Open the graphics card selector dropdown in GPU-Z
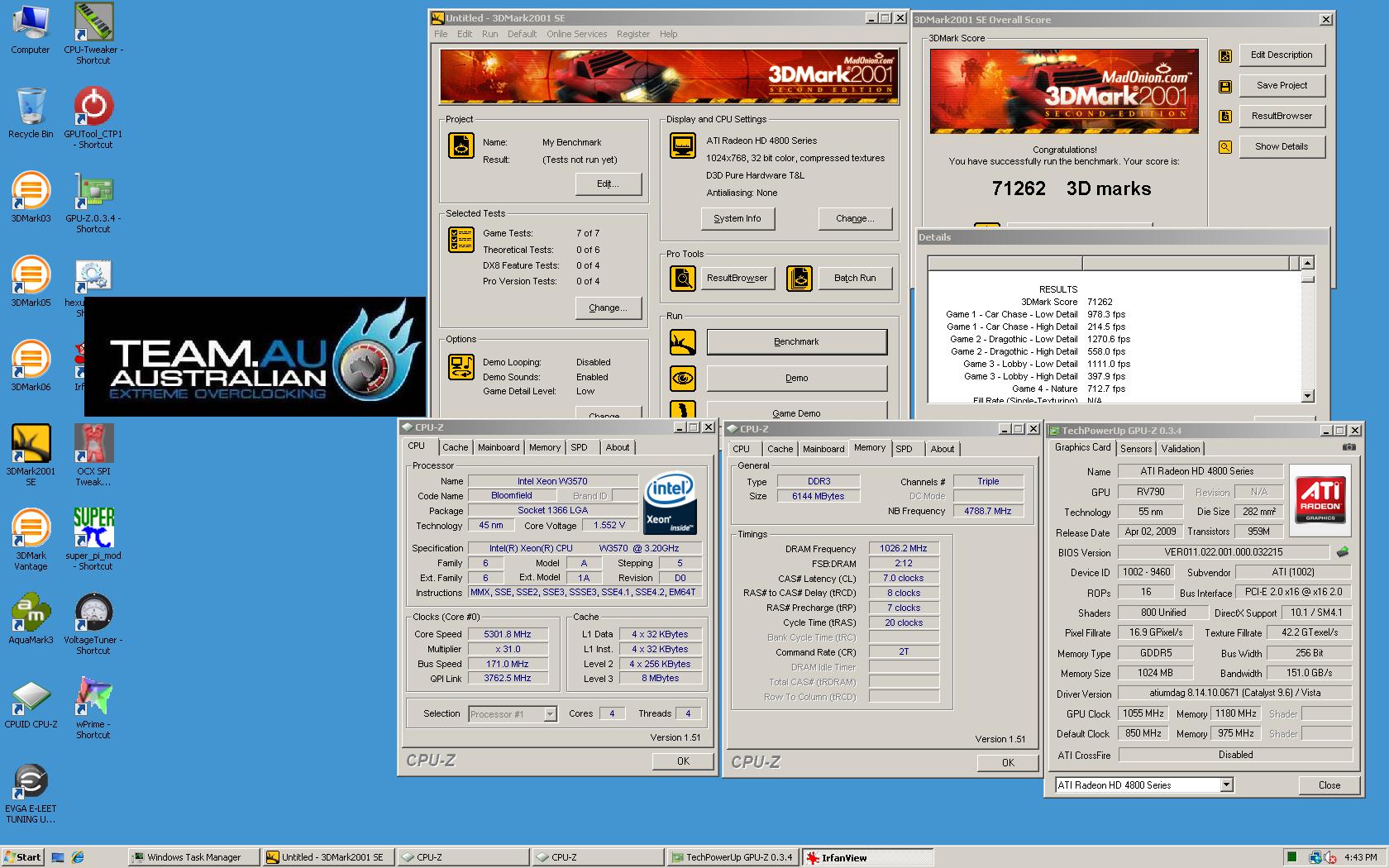1389x868 pixels. (x=1226, y=785)
